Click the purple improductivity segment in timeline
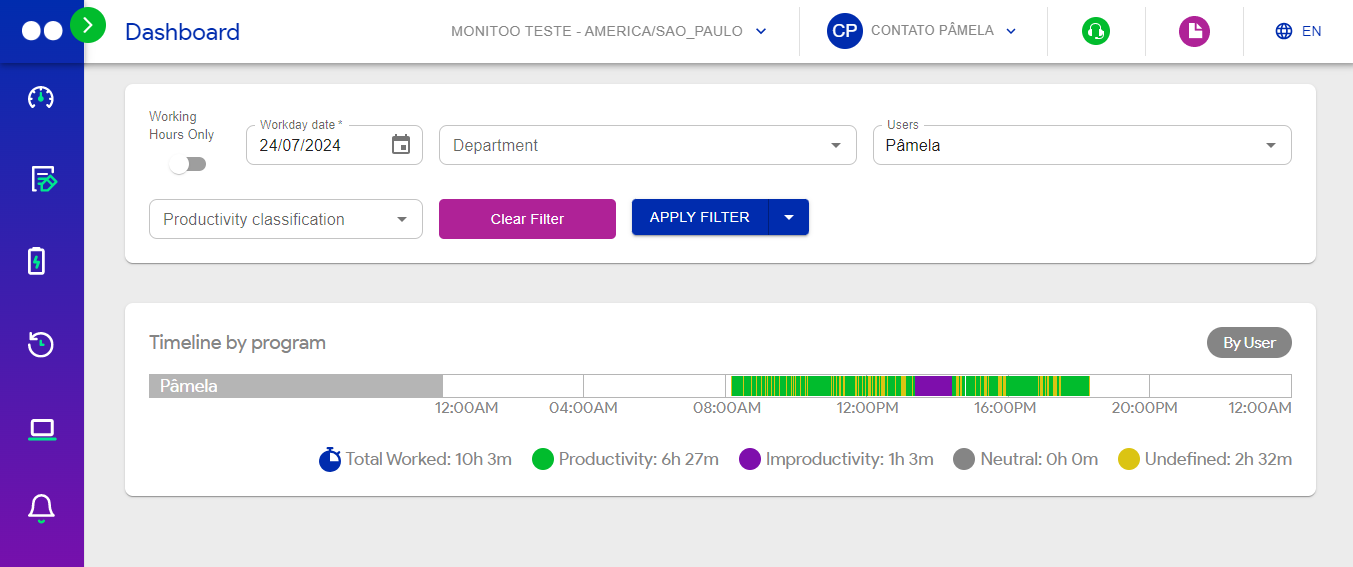Image resolution: width=1353 pixels, height=567 pixels. pos(933,386)
